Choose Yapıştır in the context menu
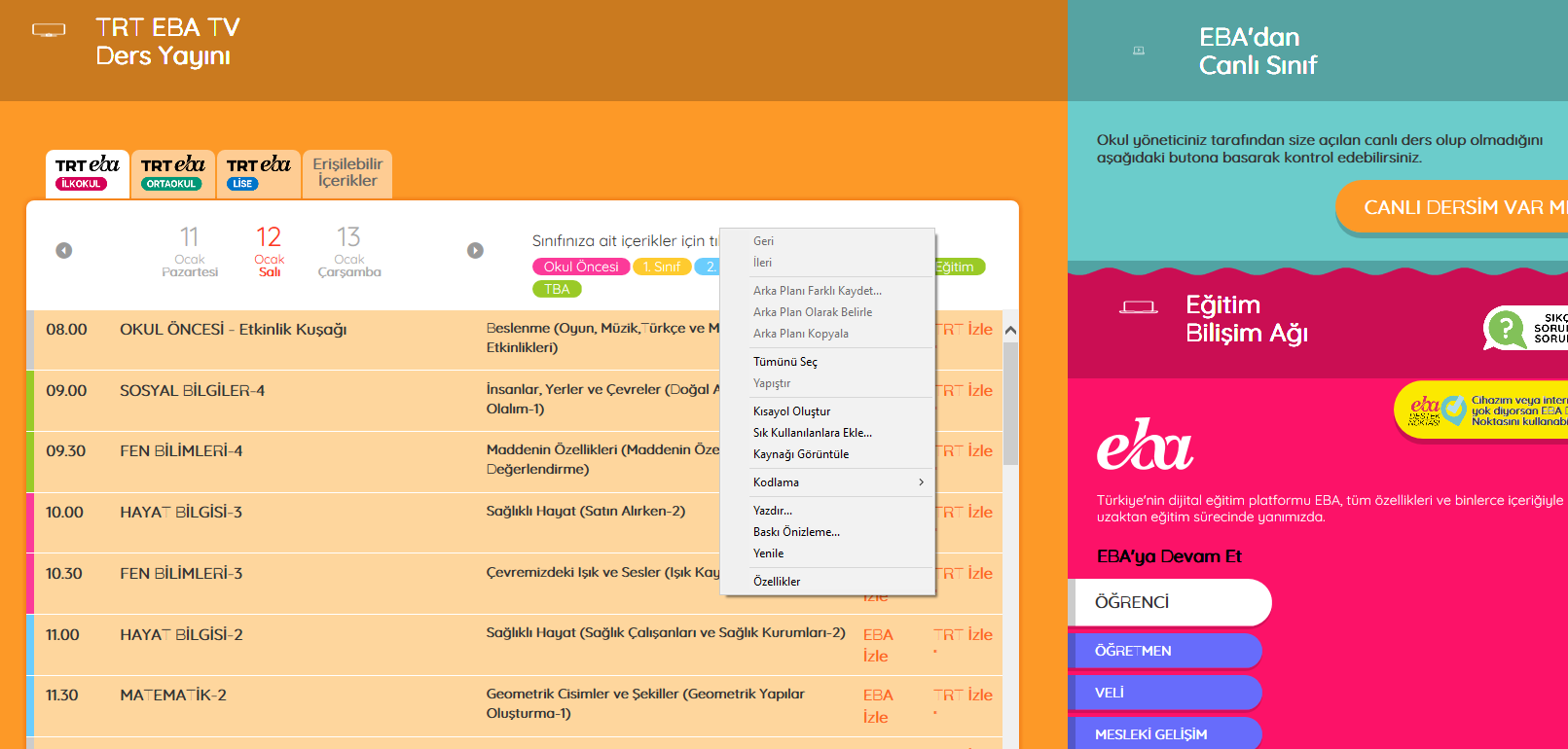The width and height of the screenshot is (1568, 749). pos(827,383)
